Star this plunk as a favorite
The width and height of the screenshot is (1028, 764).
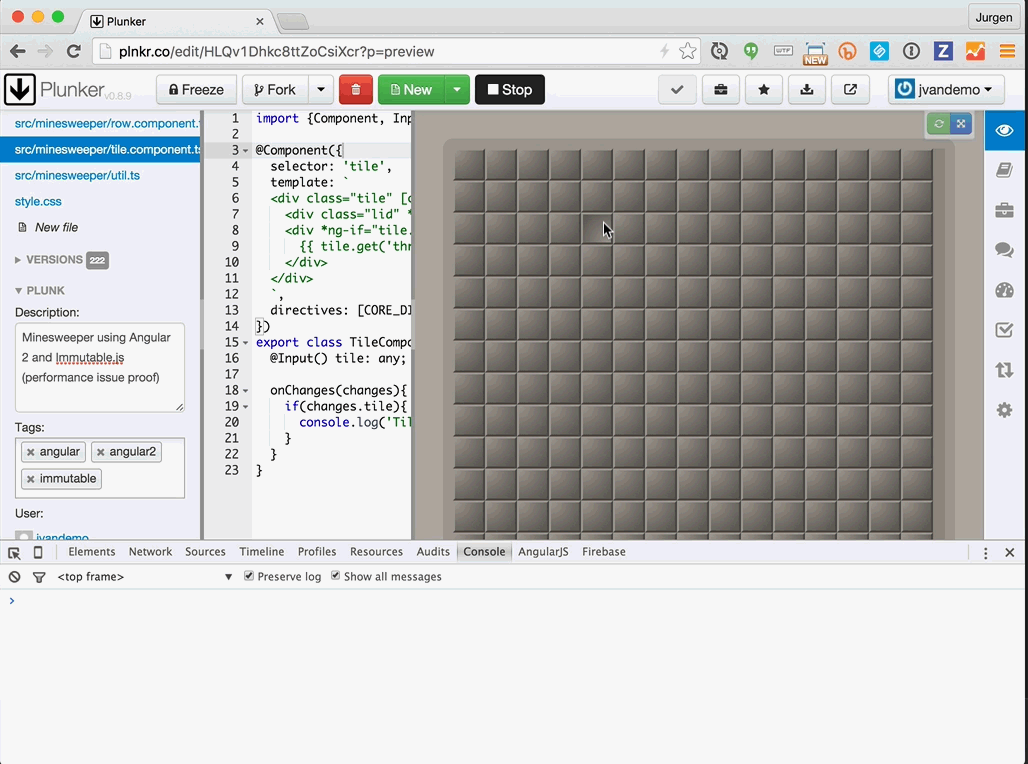tap(764, 90)
